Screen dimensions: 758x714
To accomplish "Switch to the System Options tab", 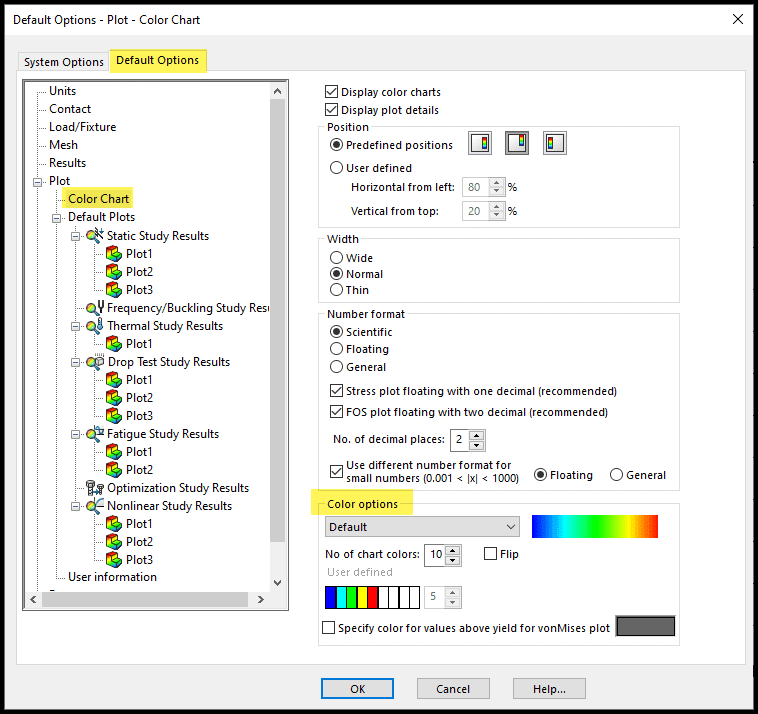I will coord(64,62).
